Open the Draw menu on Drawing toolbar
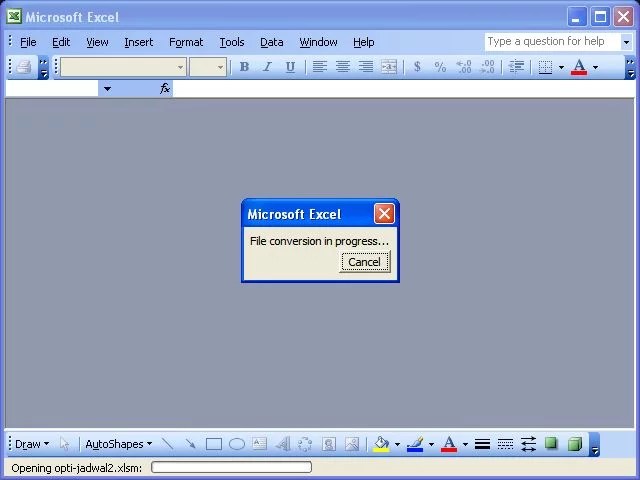The width and height of the screenshot is (640, 480). point(32,444)
